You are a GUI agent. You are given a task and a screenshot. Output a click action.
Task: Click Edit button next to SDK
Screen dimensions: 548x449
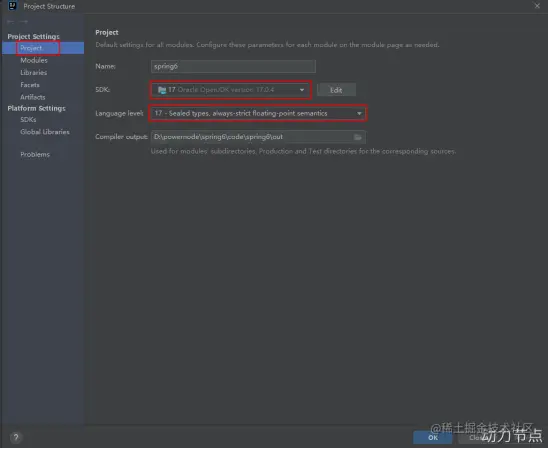pos(337,90)
